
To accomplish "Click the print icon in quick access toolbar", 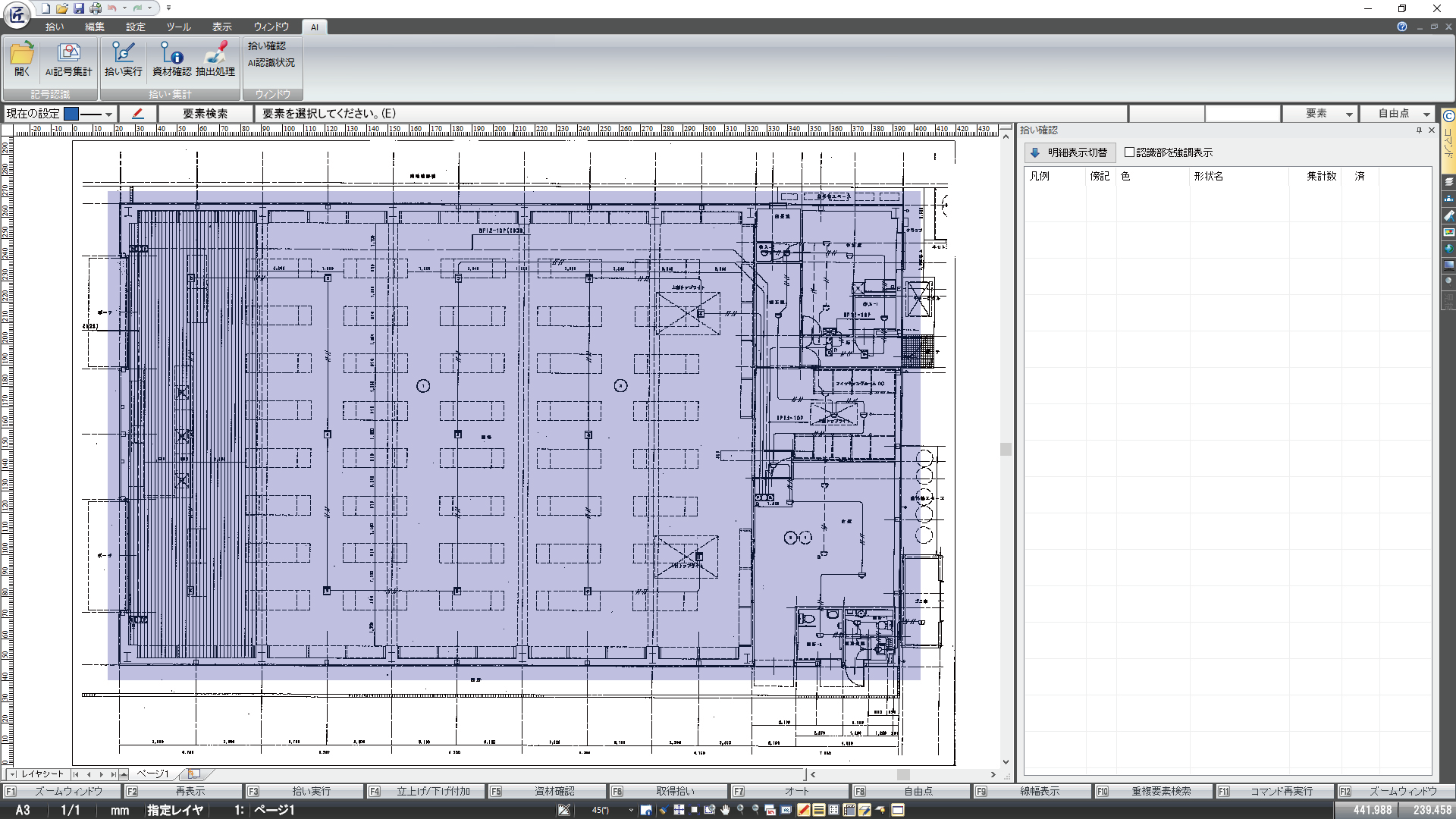I will (96, 8).
